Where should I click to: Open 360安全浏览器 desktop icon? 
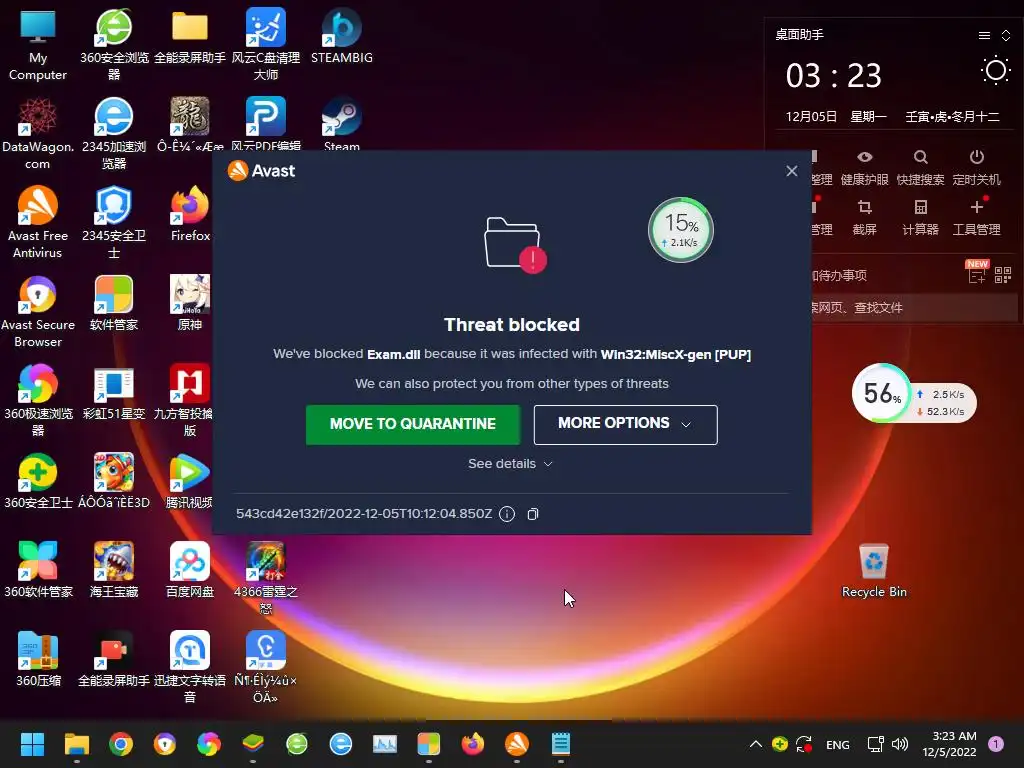(114, 44)
